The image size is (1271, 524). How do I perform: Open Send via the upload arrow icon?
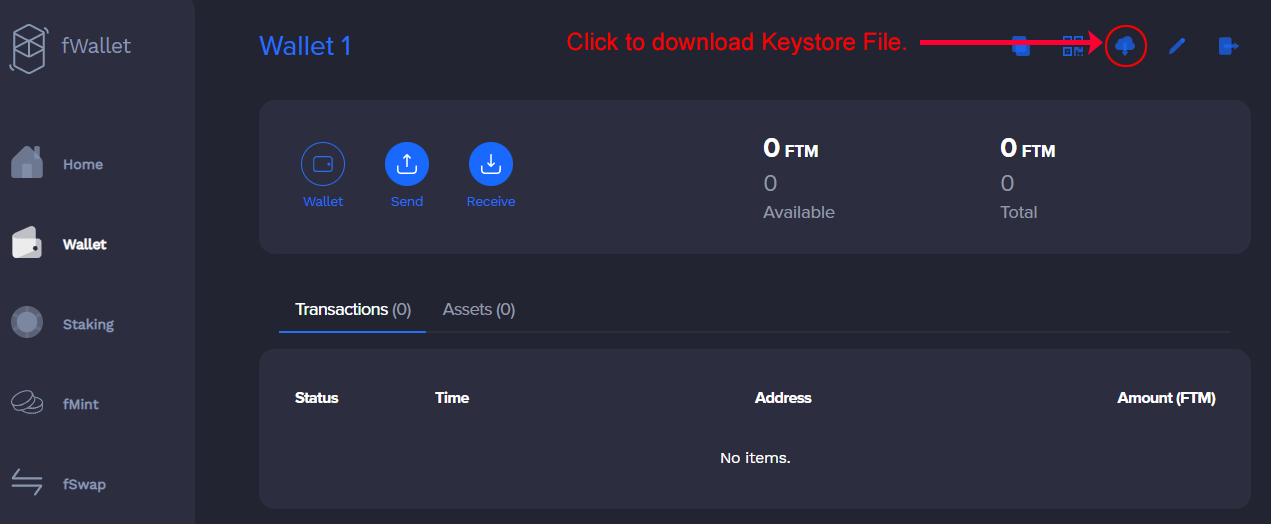(407, 164)
